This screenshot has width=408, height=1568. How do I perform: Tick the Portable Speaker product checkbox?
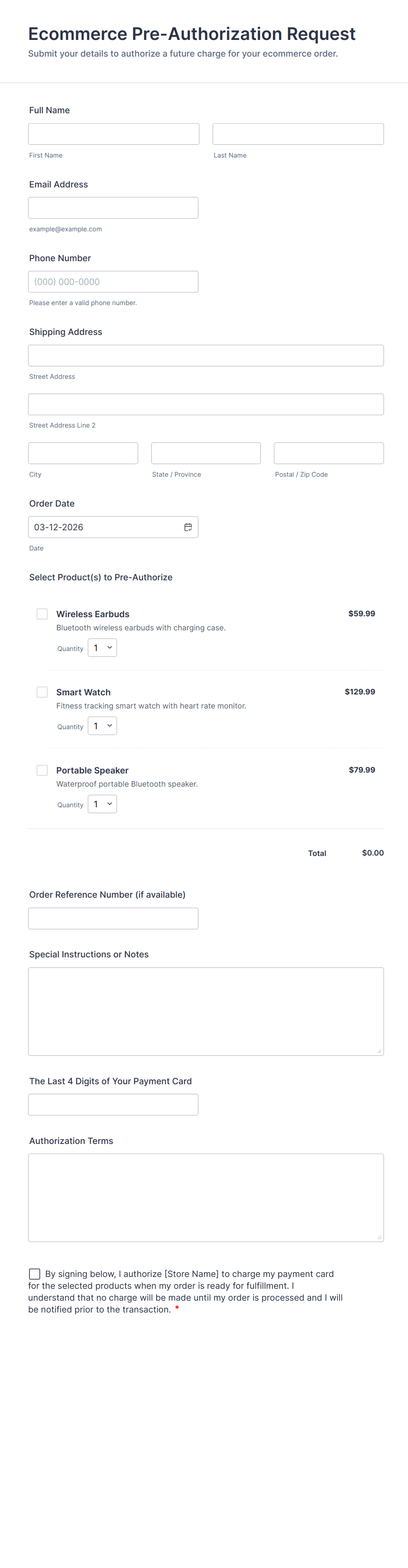tap(42, 770)
